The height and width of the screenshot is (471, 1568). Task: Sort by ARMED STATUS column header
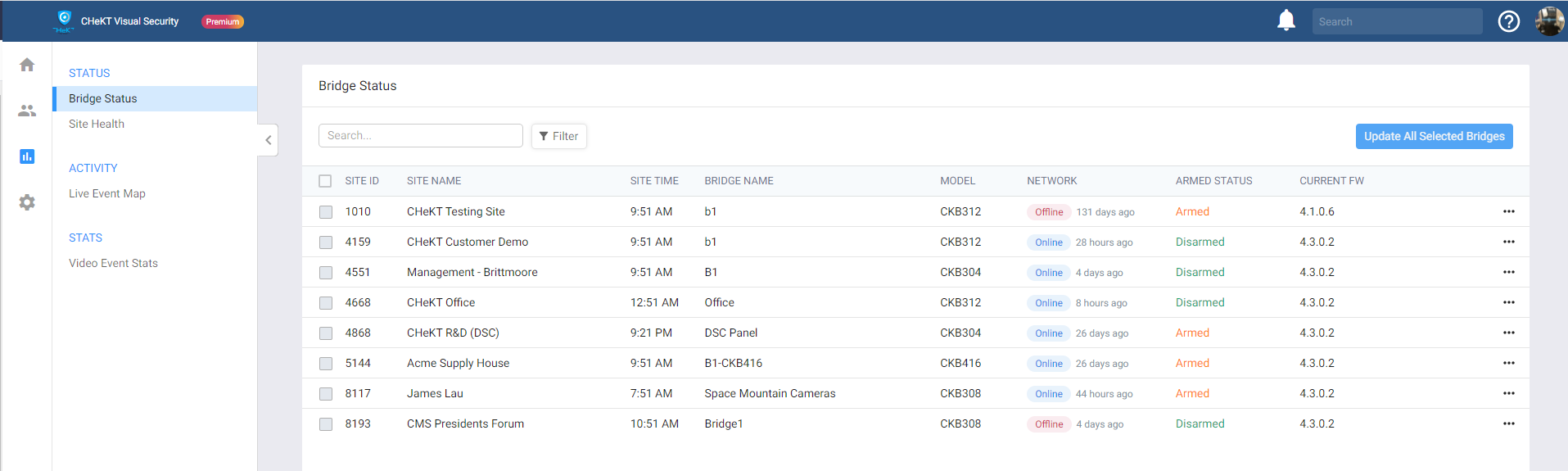[1213, 181]
